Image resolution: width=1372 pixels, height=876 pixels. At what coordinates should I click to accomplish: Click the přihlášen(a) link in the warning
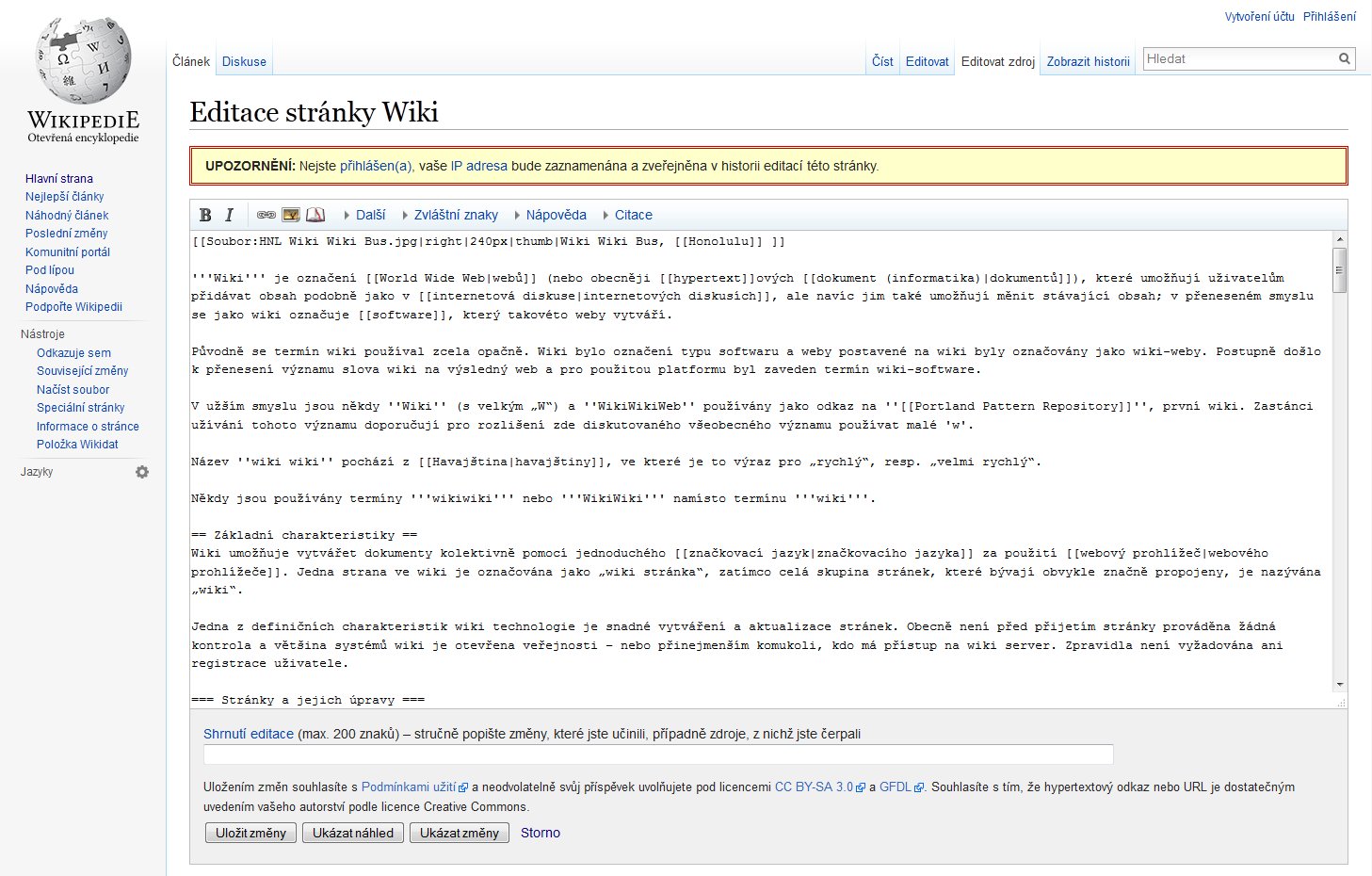pos(376,166)
